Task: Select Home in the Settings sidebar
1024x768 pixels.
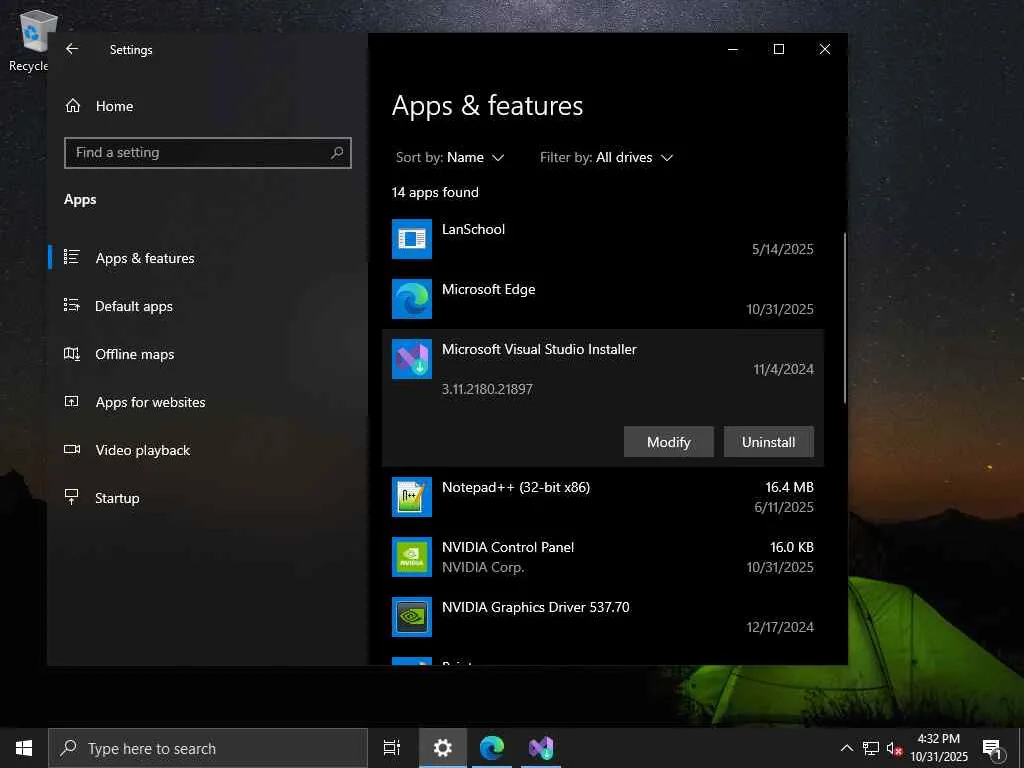Action: point(114,106)
